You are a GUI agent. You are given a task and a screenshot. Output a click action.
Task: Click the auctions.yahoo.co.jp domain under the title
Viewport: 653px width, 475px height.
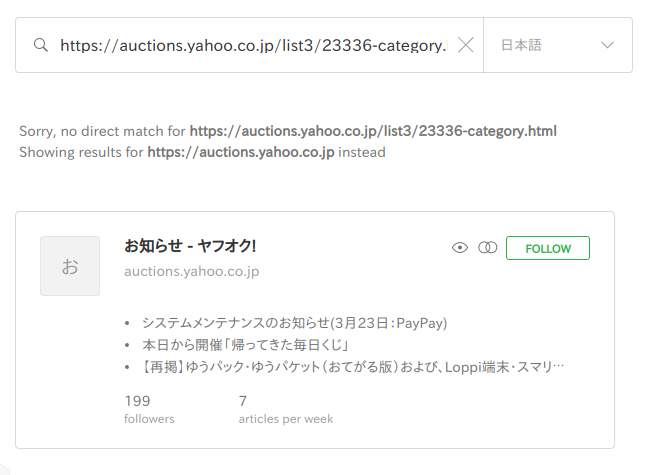[191, 271]
